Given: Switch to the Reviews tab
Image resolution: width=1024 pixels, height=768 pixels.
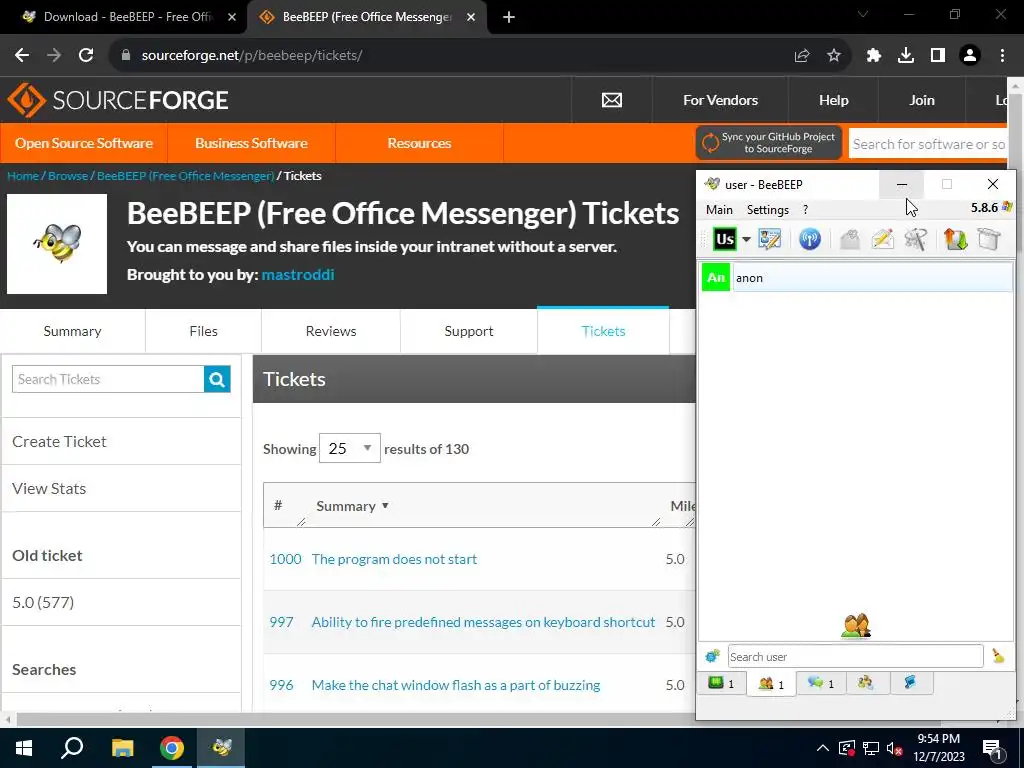Looking at the screenshot, I should [x=331, y=331].
